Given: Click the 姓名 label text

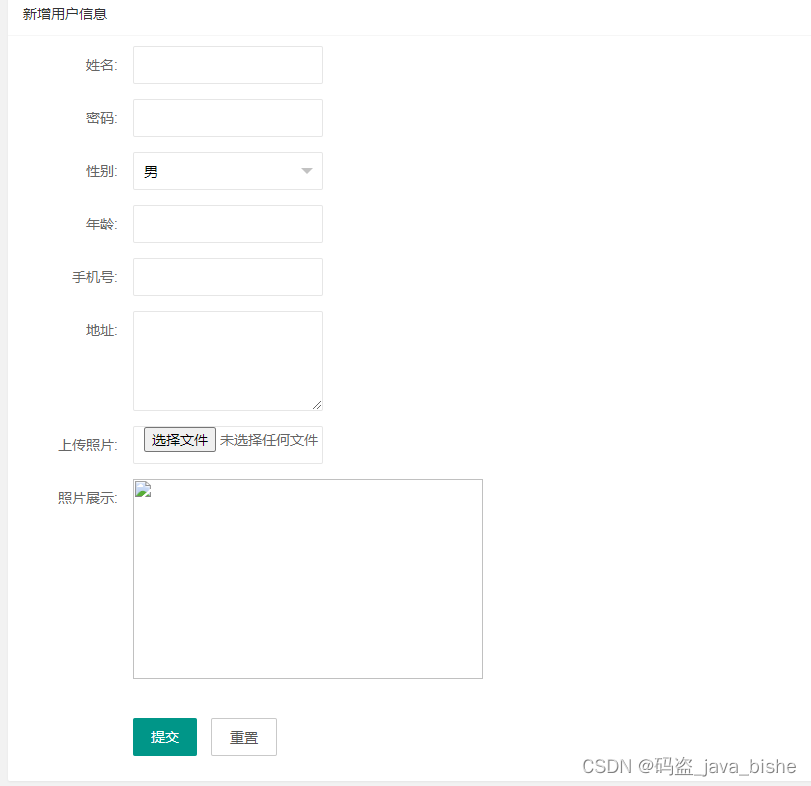Looking at the screenshot, I should (x=101, y=65).
